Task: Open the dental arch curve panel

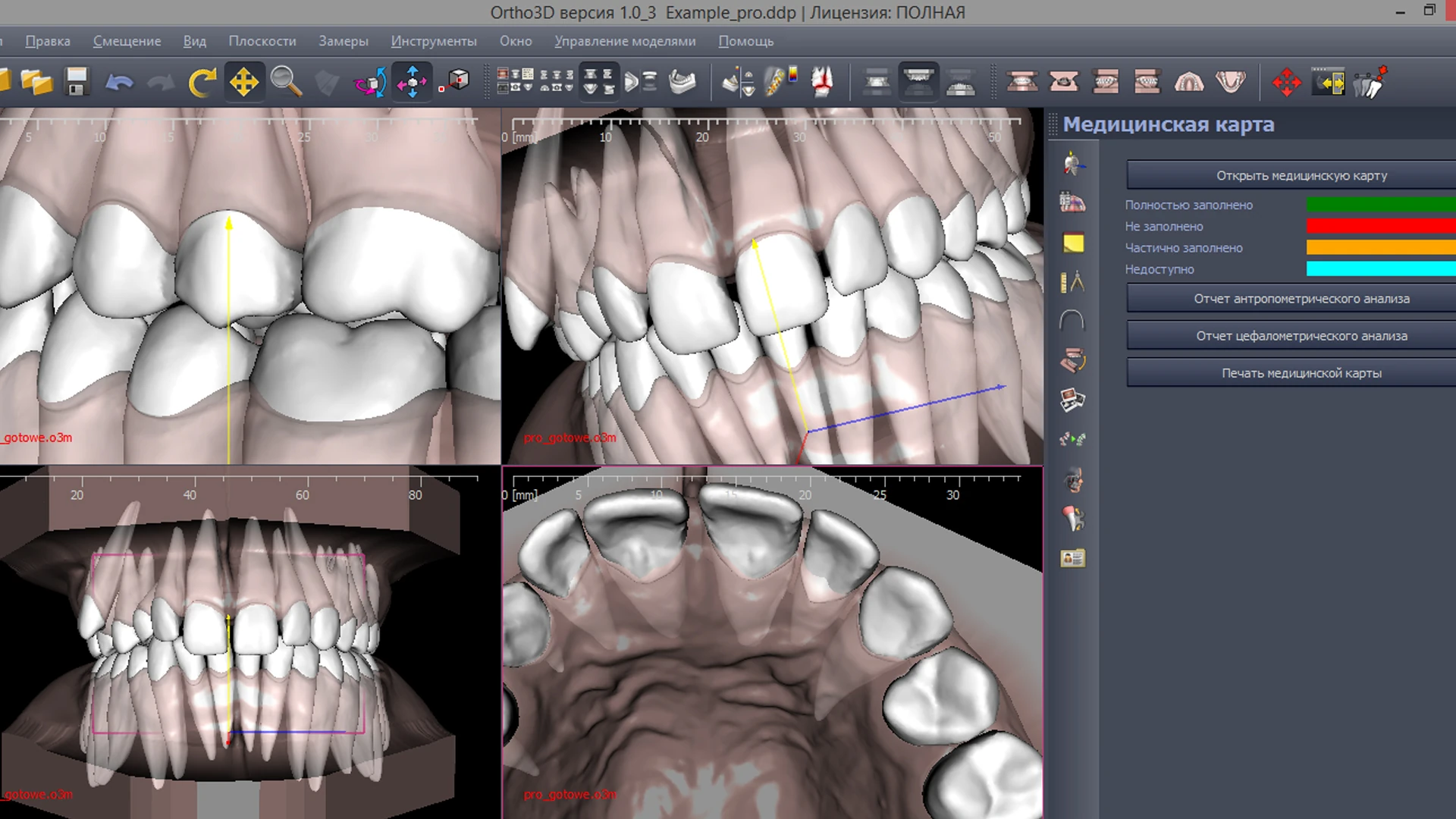Action: [x=1072, y=321]
